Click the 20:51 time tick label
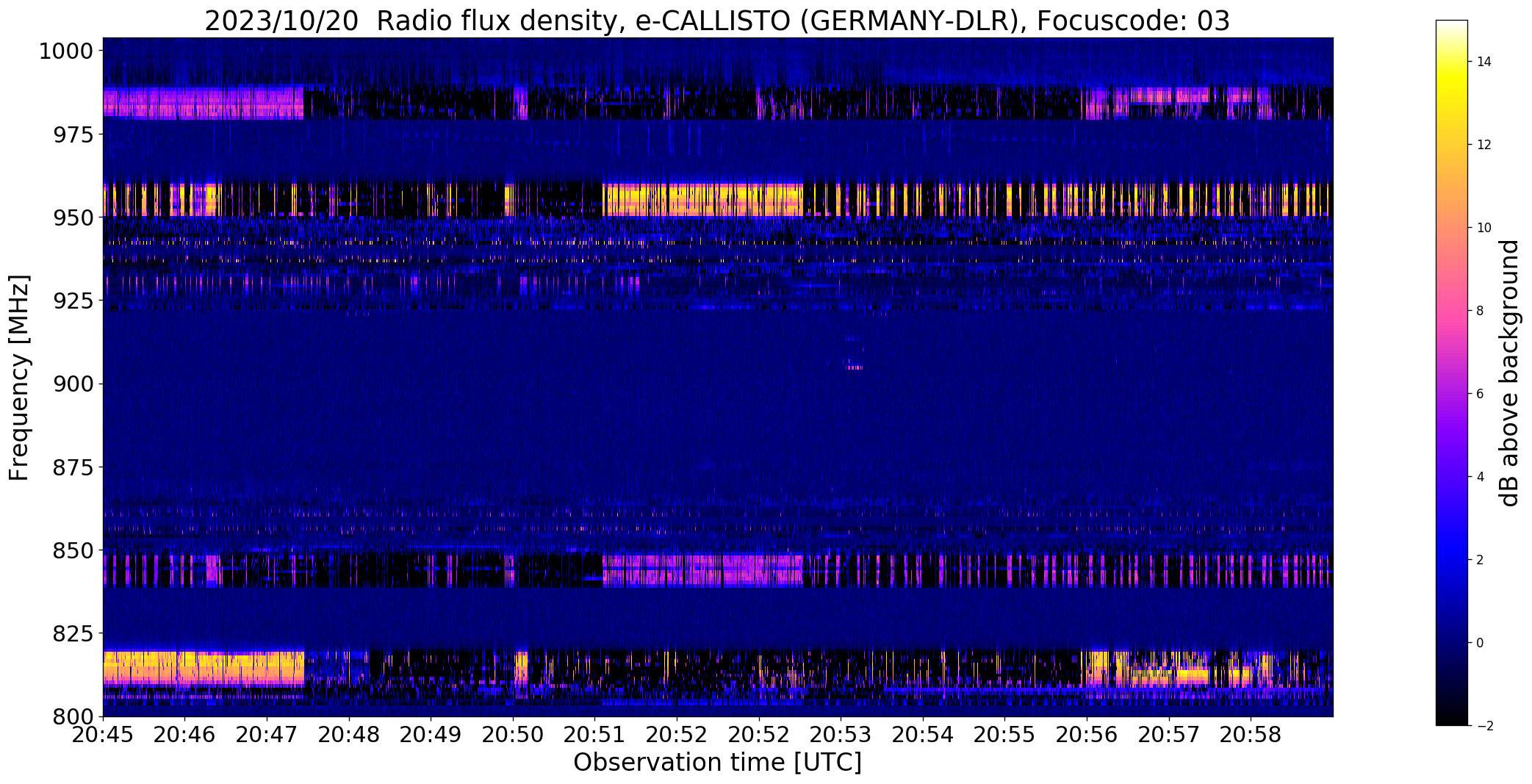Screen dimensions: 1532x784 595,735
